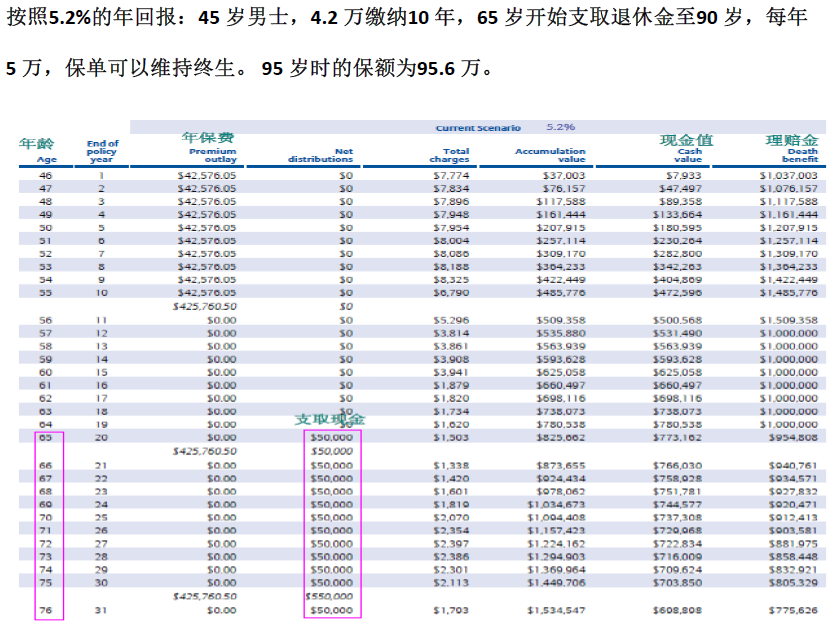Select death benefit $954,808
Screen dimensions: 835x630
click(793, 438)
